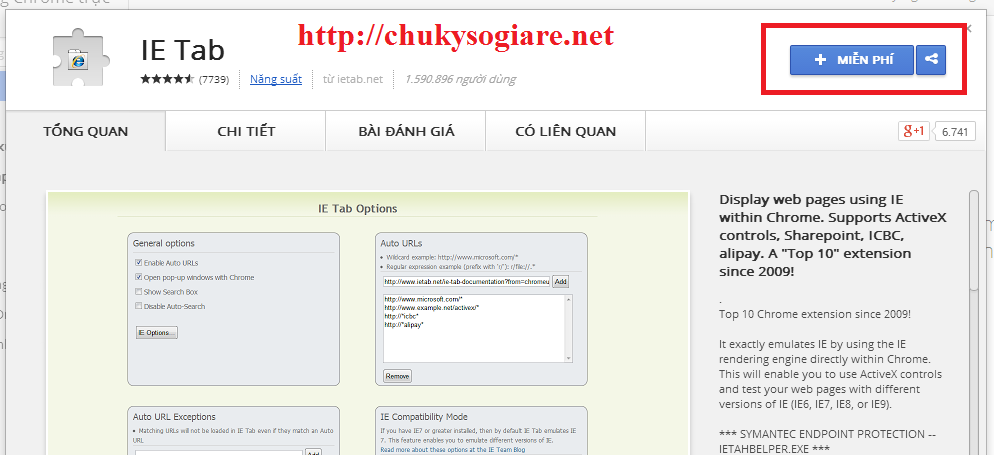Switch to the TỔNG QUAN tab
This screenshot has height=455, width=994.
[86, 131]
